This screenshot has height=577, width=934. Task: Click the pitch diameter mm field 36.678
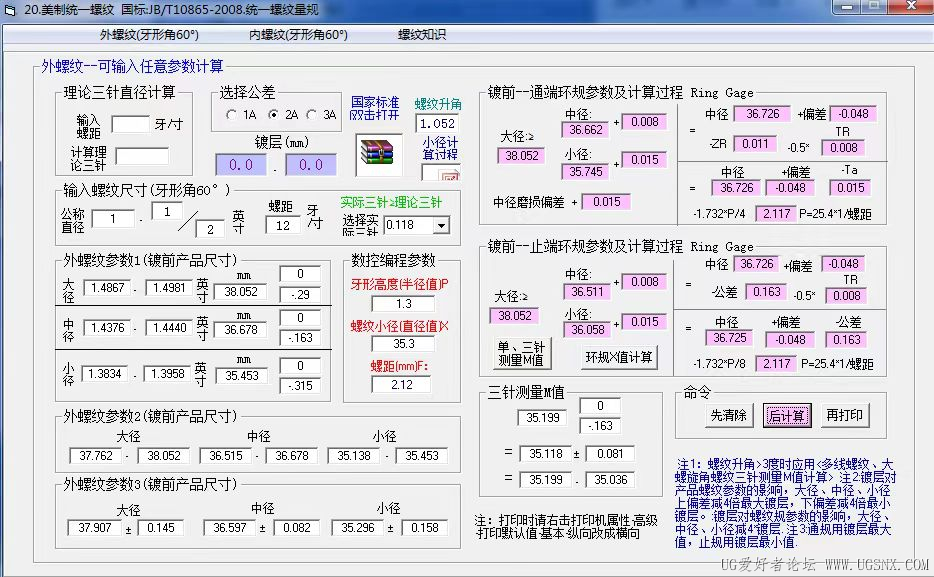coord(241,329)
